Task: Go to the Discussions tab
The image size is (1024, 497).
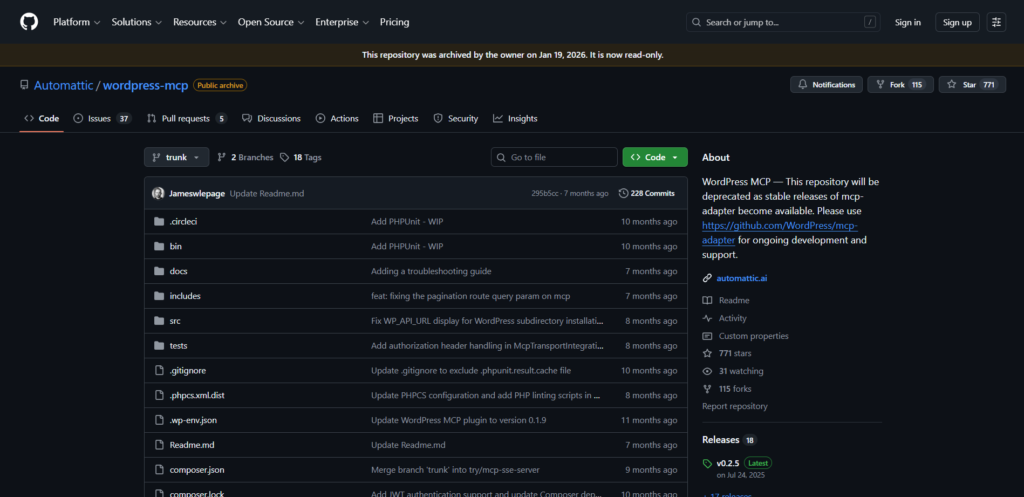Action: (x=271, y=118)
